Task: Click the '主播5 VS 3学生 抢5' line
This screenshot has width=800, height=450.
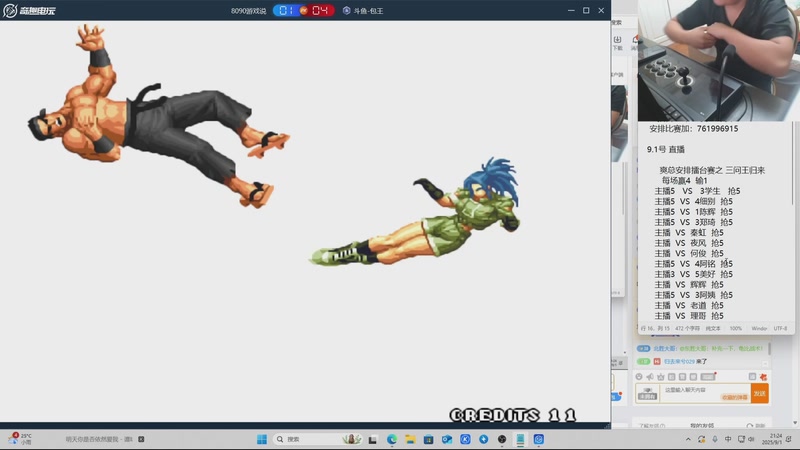Action: point(697,191)
